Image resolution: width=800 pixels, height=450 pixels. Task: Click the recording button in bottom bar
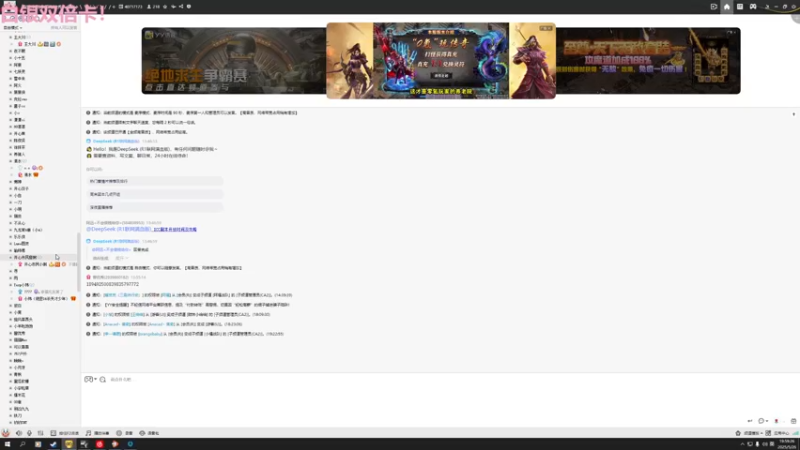124,433
